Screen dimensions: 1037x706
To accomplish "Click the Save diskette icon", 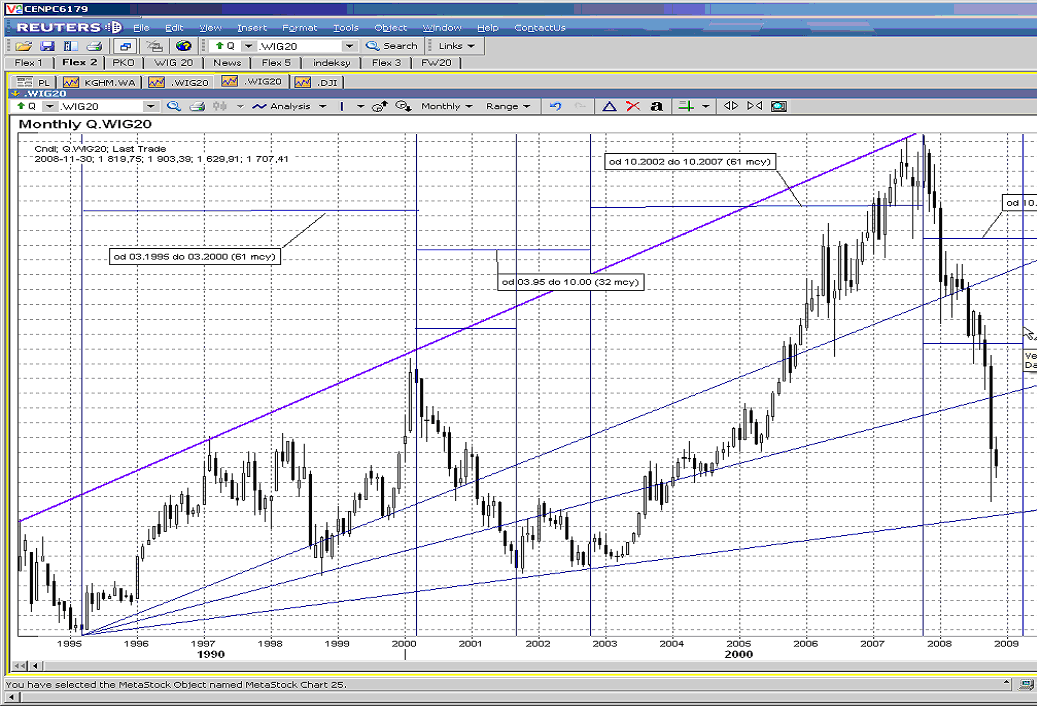I will tap(47, 46).
